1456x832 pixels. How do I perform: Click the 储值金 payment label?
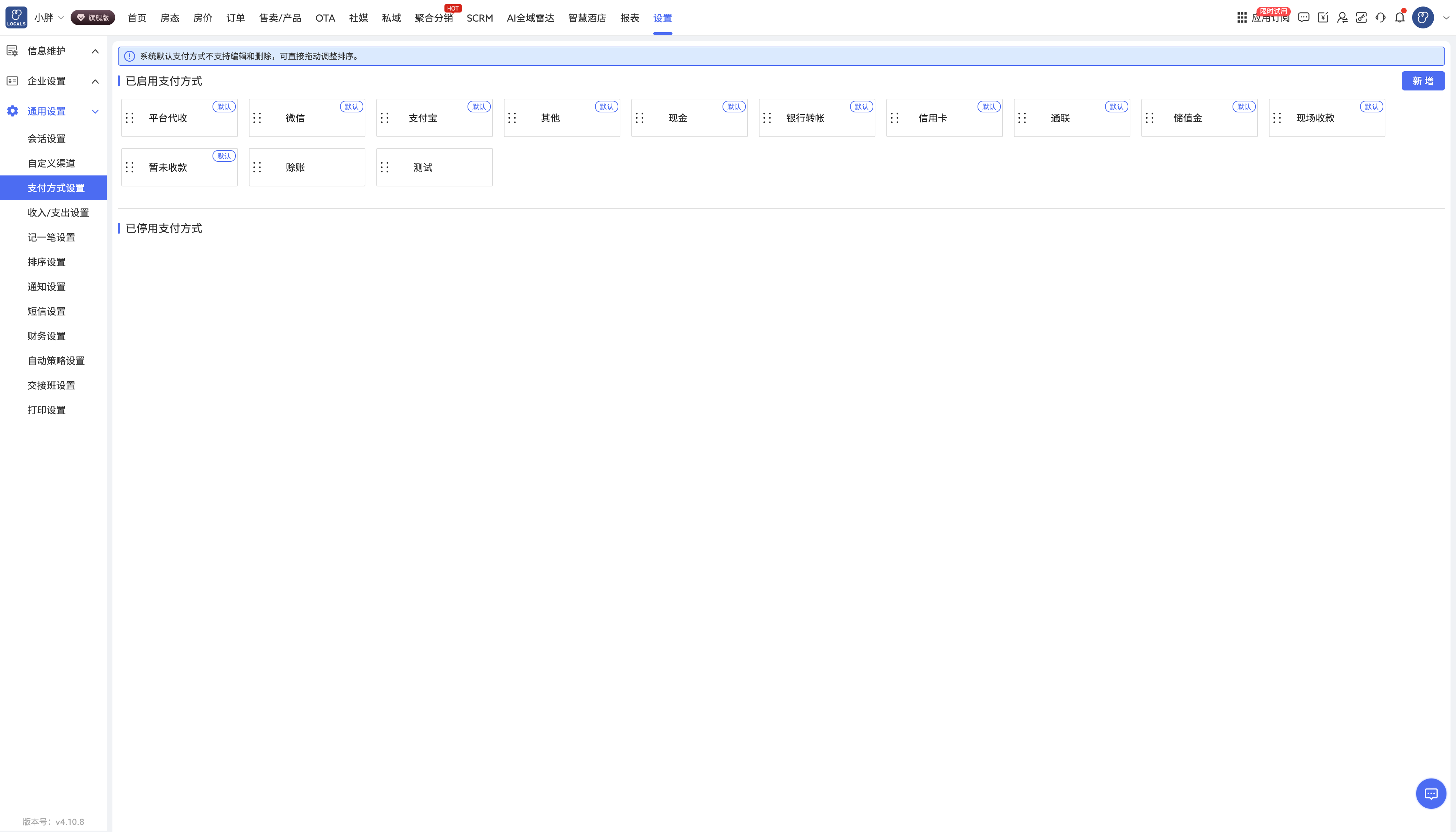[x=1187, y=118]
